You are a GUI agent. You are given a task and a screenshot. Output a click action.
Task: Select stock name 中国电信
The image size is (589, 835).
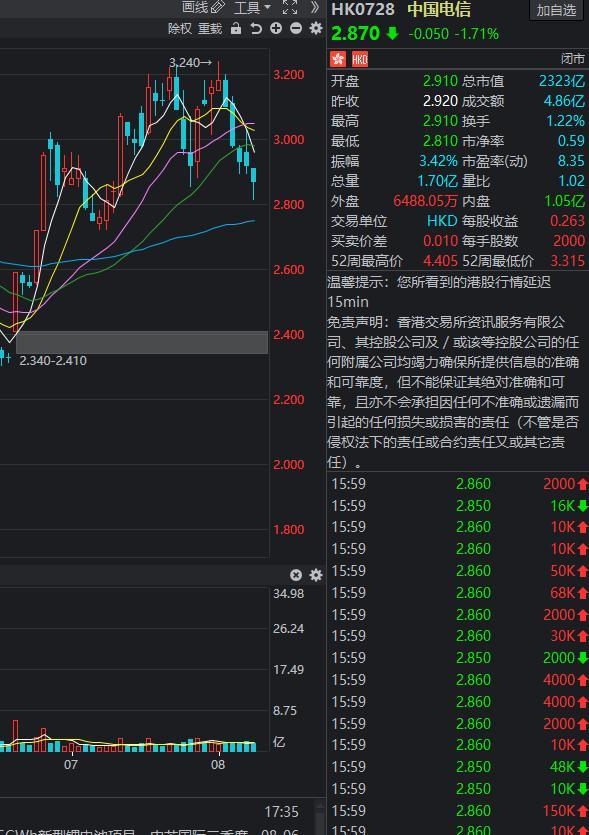(439, 10)
